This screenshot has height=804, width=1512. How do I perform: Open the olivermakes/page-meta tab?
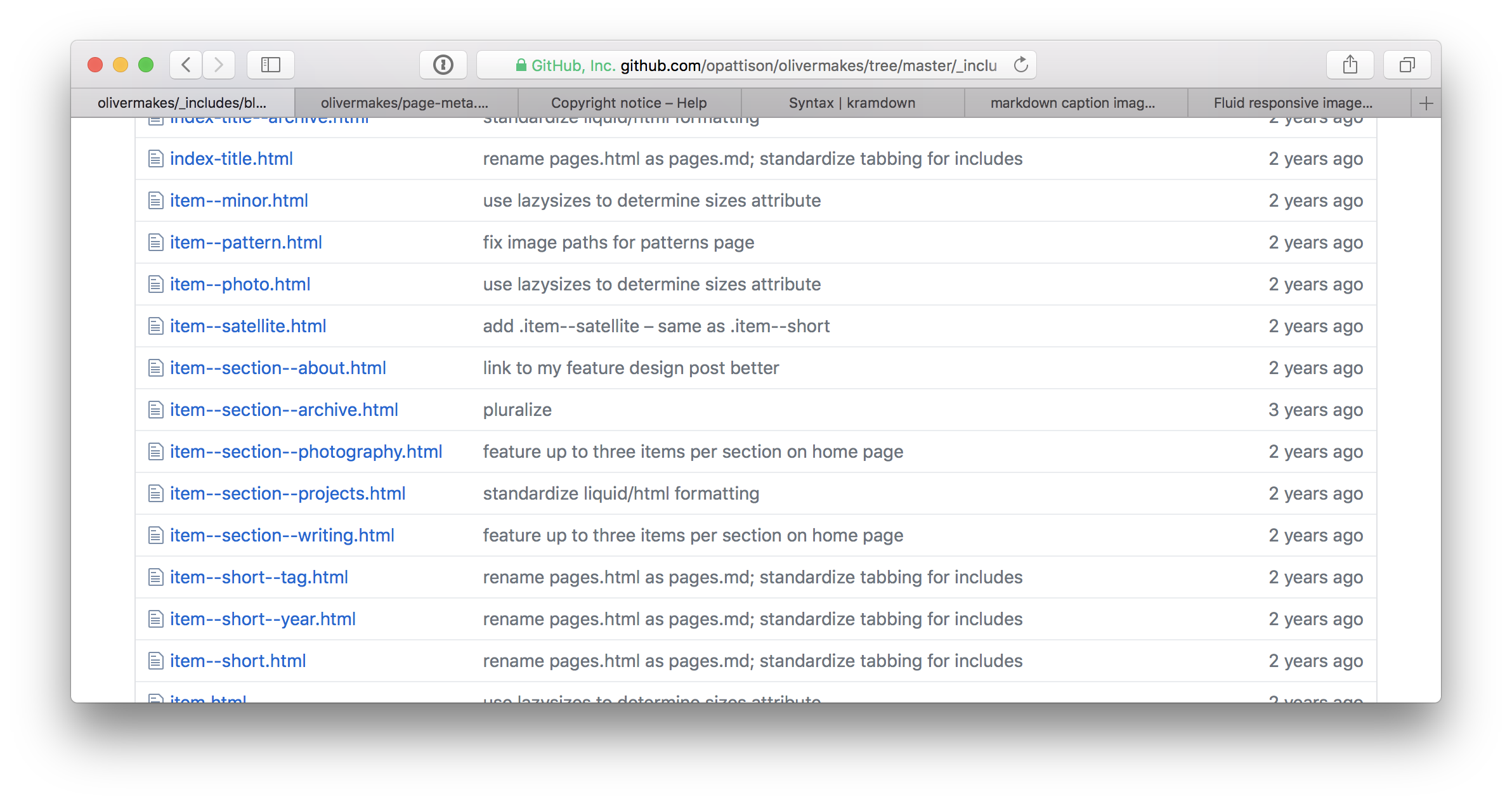click(x=405, y=103)
